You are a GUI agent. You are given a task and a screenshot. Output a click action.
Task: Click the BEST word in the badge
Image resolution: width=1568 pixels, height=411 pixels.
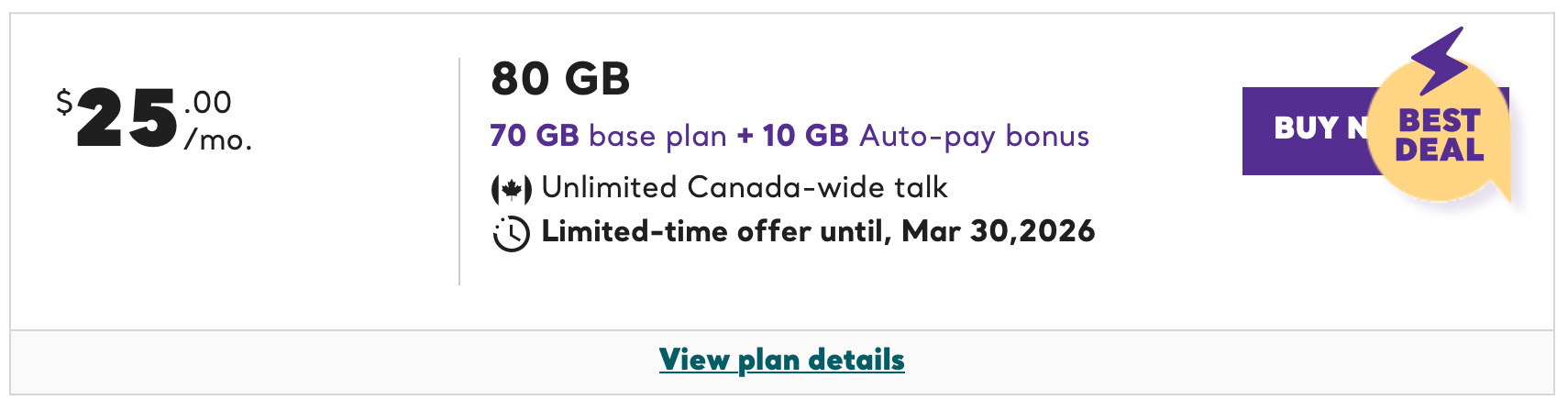[x=1439, y=121]
